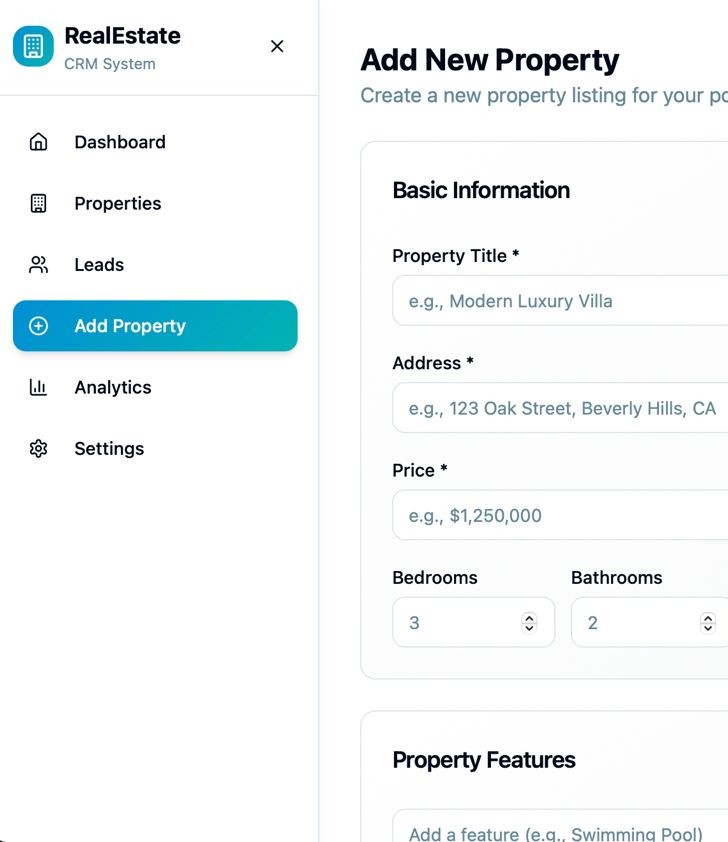Screen dimensions: 728x842
Task: Decrement Bathrooms using the down stepper arrow
Action: (x=707, y=627)
